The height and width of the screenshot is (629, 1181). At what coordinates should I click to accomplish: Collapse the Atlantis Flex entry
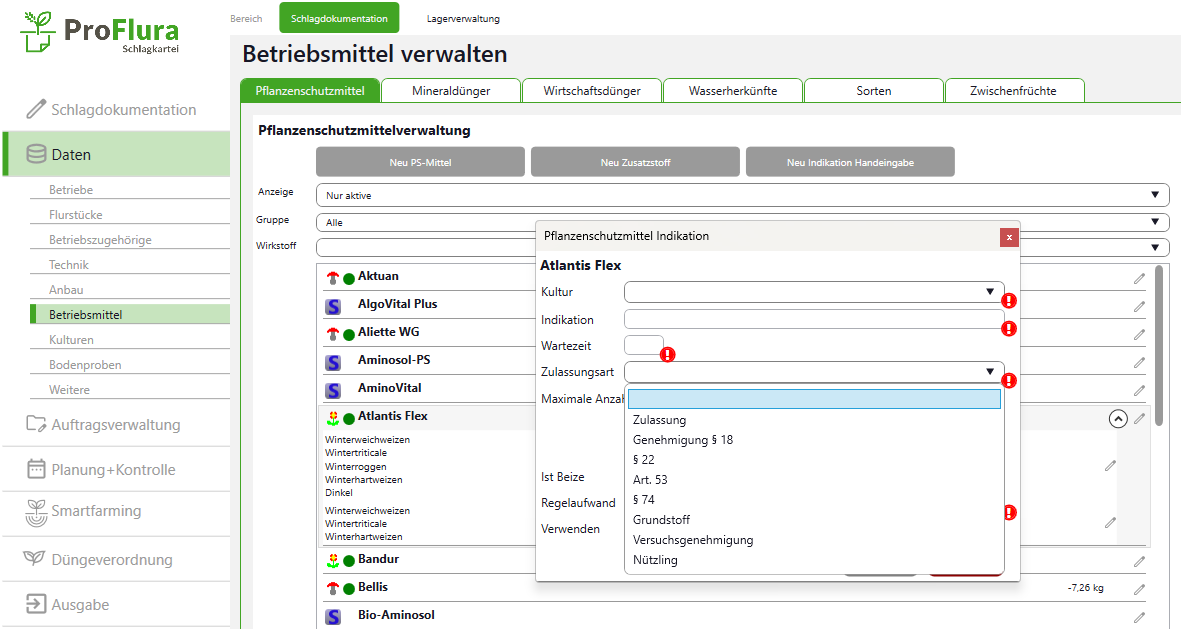point(1118,419)
